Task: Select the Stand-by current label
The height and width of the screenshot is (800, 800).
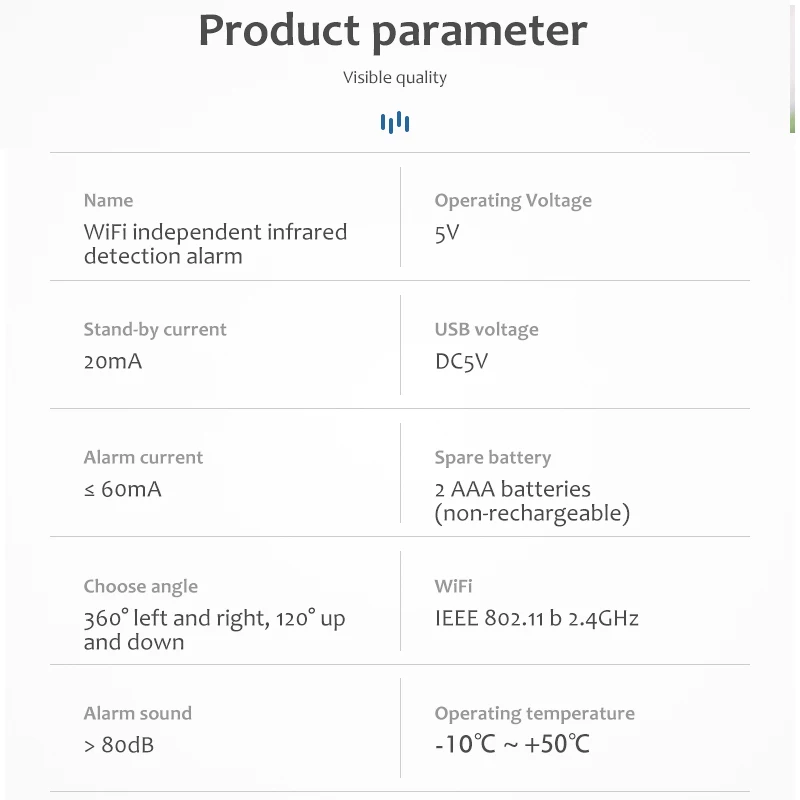Action: (x=155, y=330)
